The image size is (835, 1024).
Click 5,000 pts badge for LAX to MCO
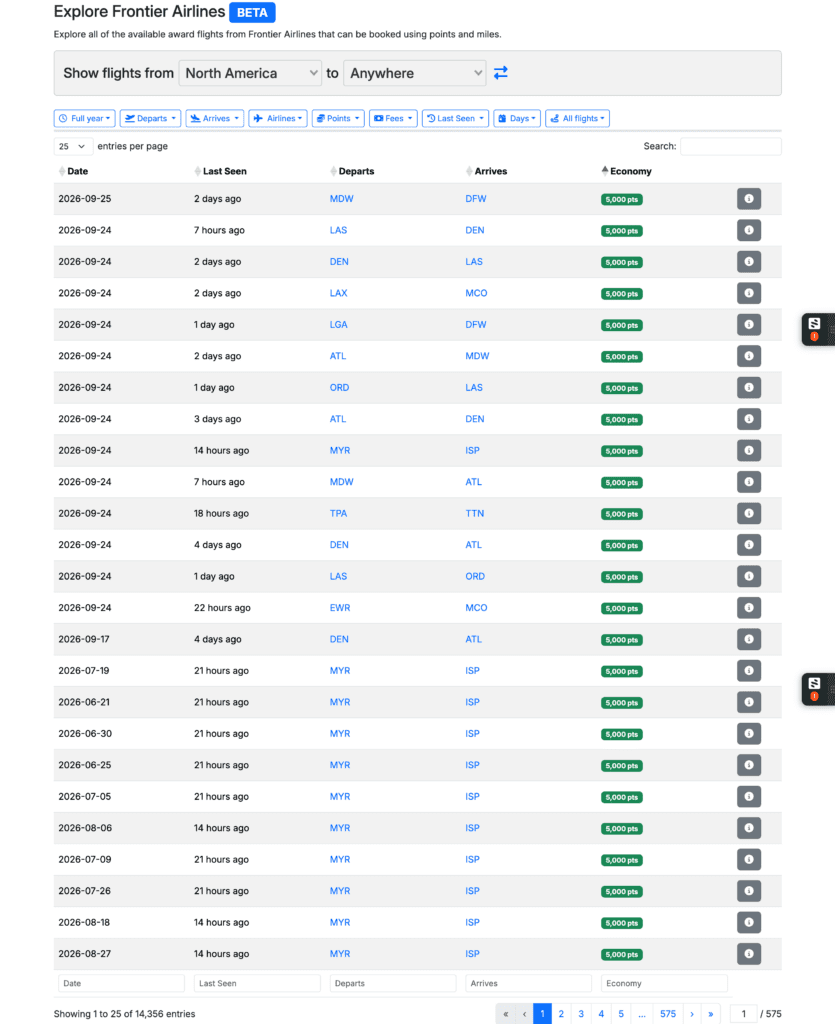coord(622,294)
